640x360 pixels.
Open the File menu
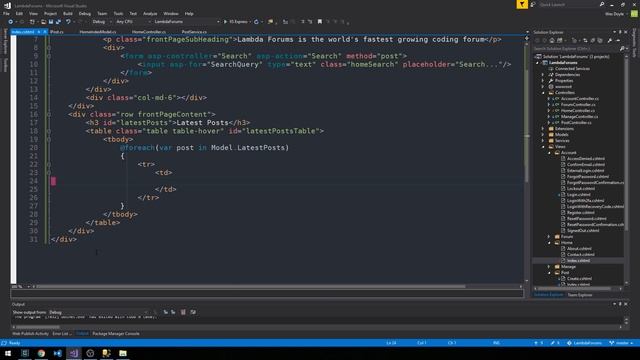(x=6, y=13)
